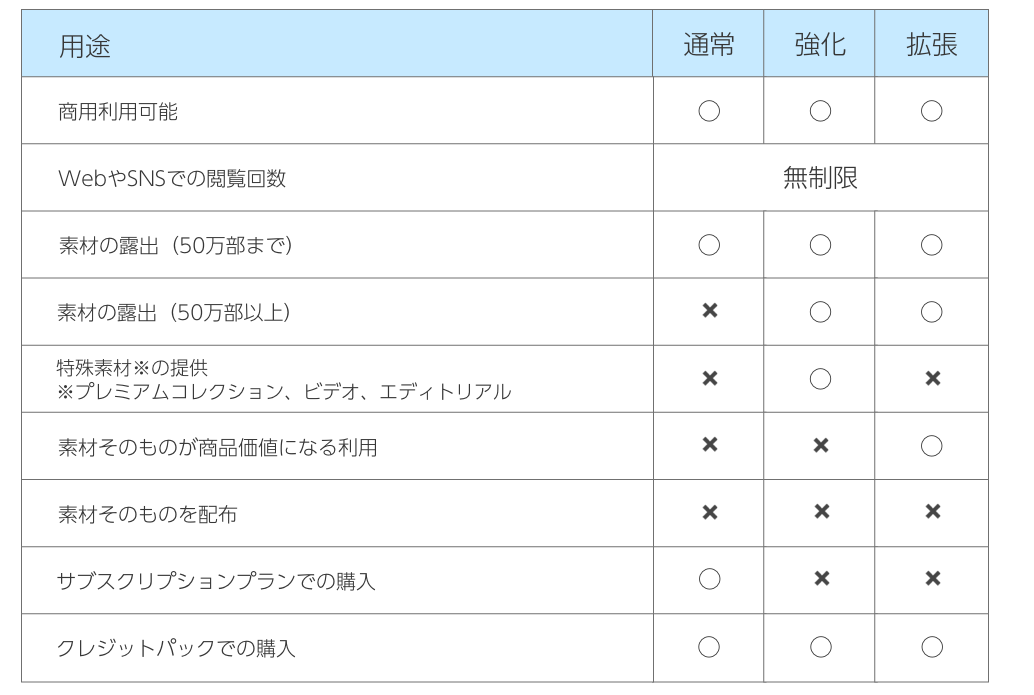Click the 強化 column header
Image resolution: width=1034 pixels, height=695 pixels.
pyautogui.click(x=820, y=45)
